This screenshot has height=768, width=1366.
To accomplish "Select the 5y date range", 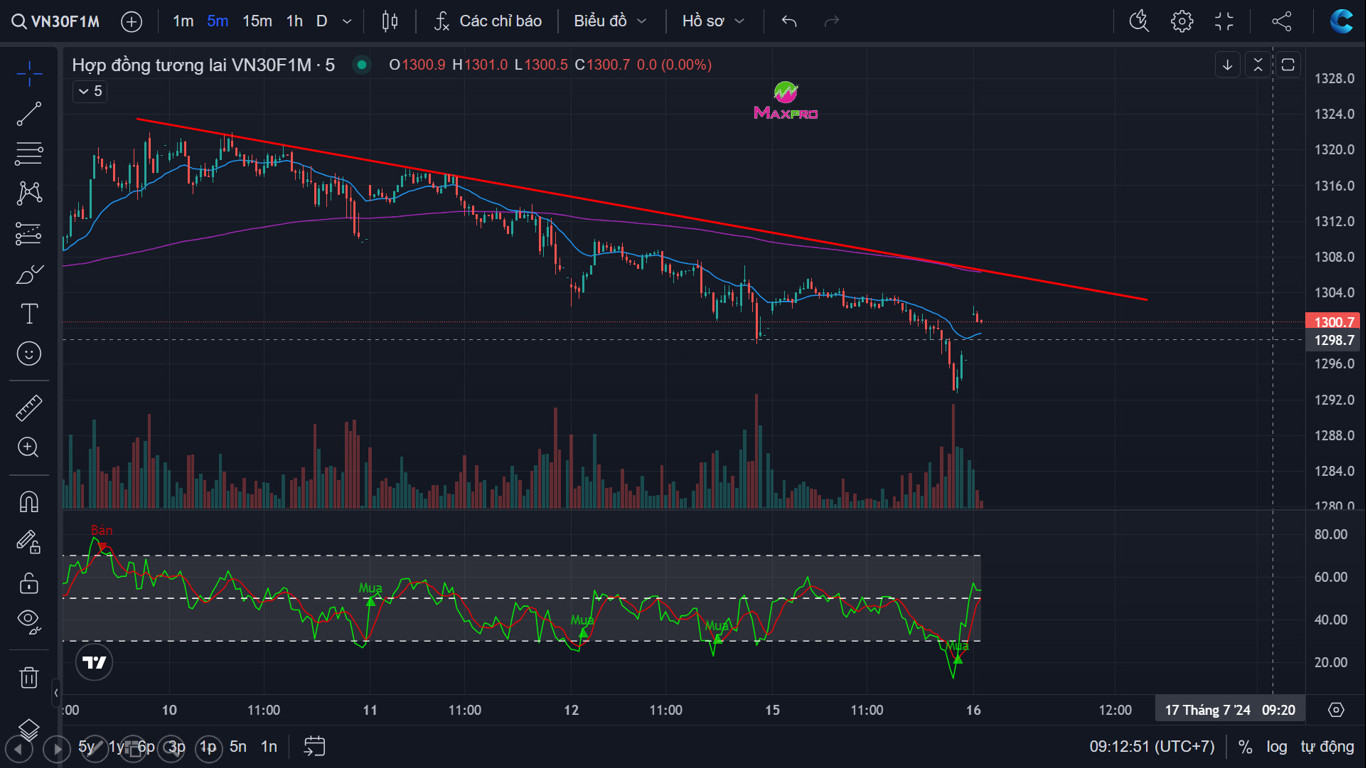I will tap(88, 747).
